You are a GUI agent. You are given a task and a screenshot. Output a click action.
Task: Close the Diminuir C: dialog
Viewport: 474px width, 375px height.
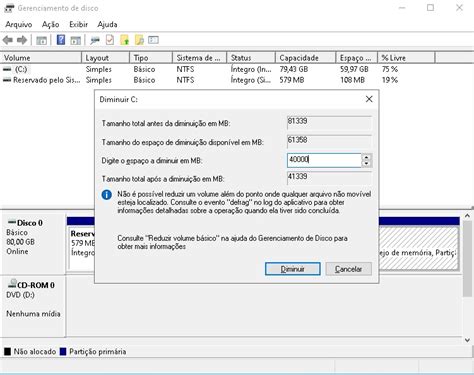[x=369, y=99]
